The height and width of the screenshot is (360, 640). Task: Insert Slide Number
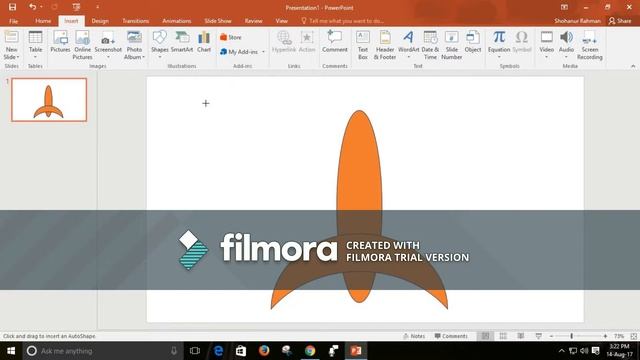[451, 45]
